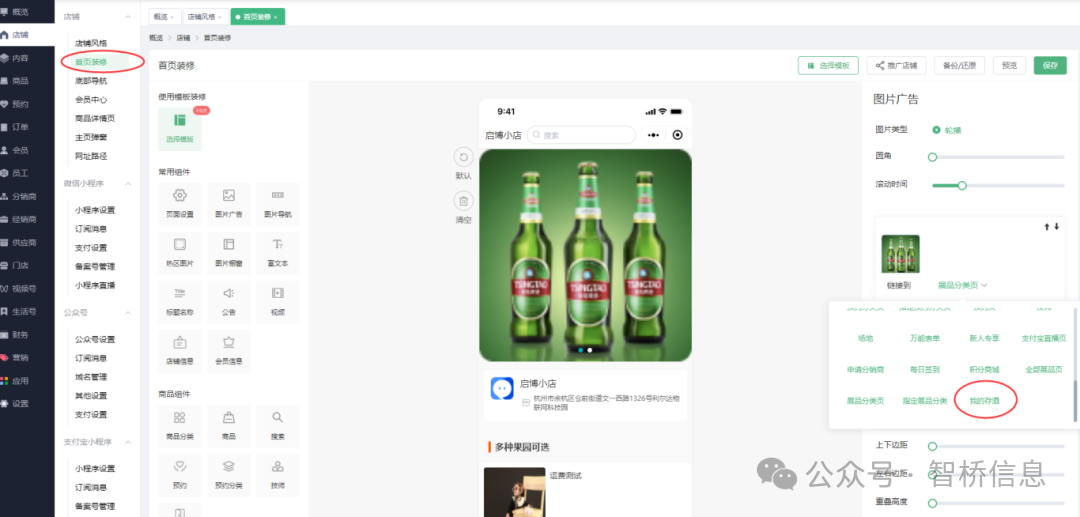1080x517 pixels.
Task: Choose 每日签到 in the link list
Action: pyautogui.click(x=924, y=370)
